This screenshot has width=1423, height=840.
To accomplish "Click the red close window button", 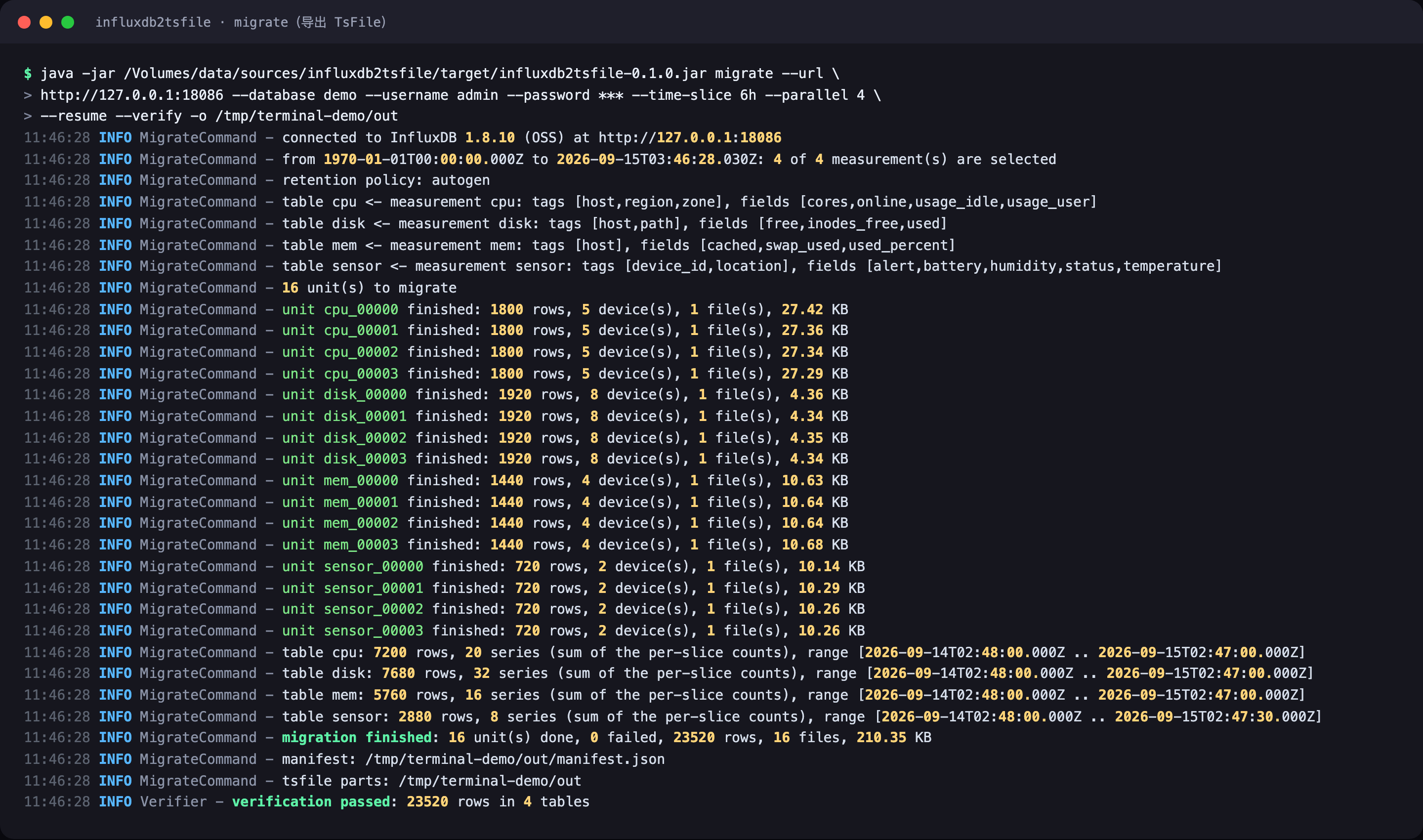I will click(24, 22).
